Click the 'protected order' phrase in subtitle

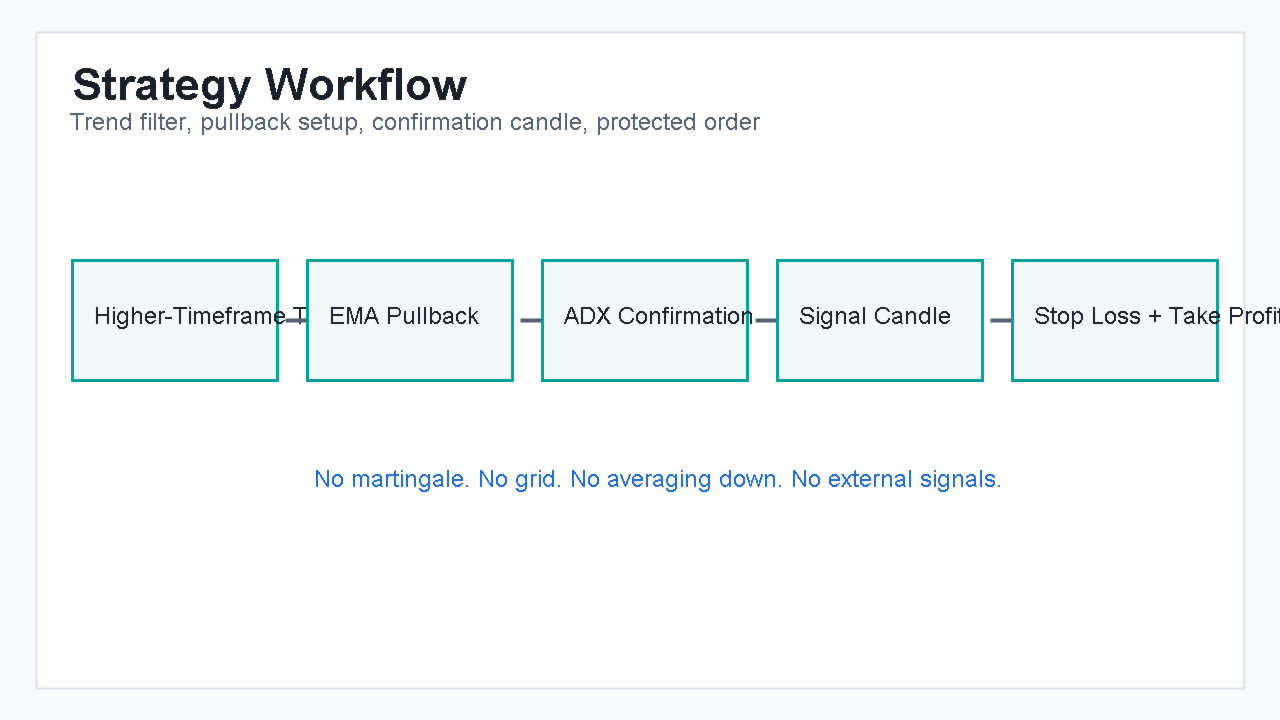(x=678, y=123)
